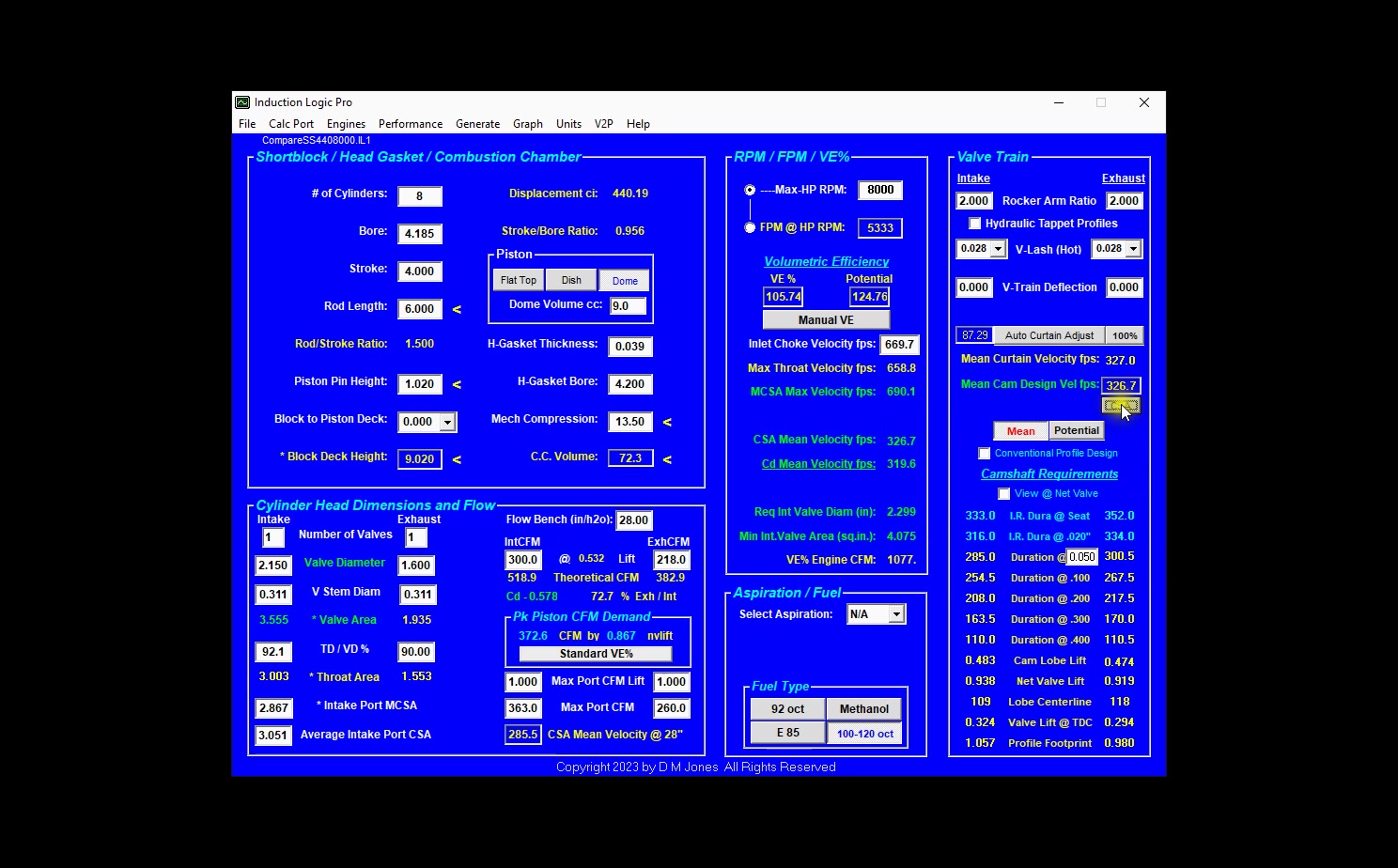Select the Max-HP RPM radio button

[750, 190]
